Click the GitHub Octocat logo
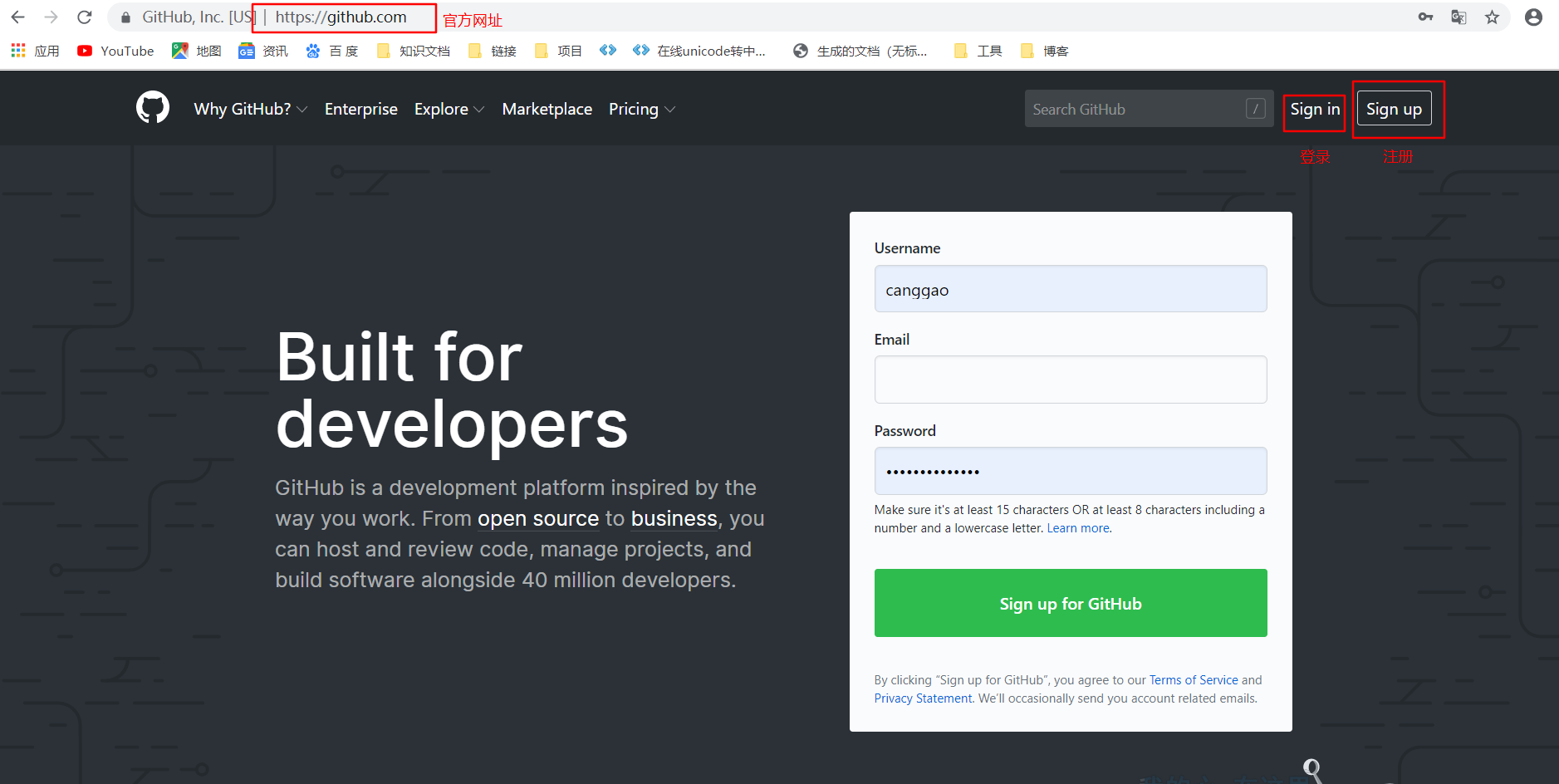This screenshot has width=1559, height=784. [153, 108]
